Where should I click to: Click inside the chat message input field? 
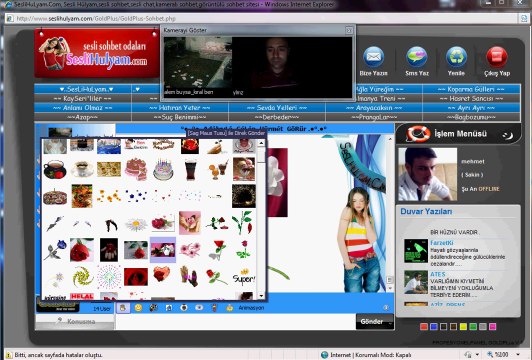coord(235,321)
